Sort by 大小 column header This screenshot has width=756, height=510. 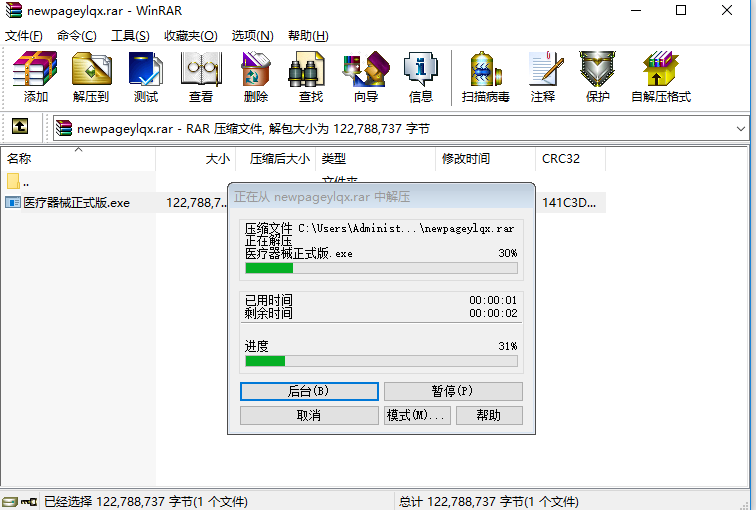tap(196, 159)
